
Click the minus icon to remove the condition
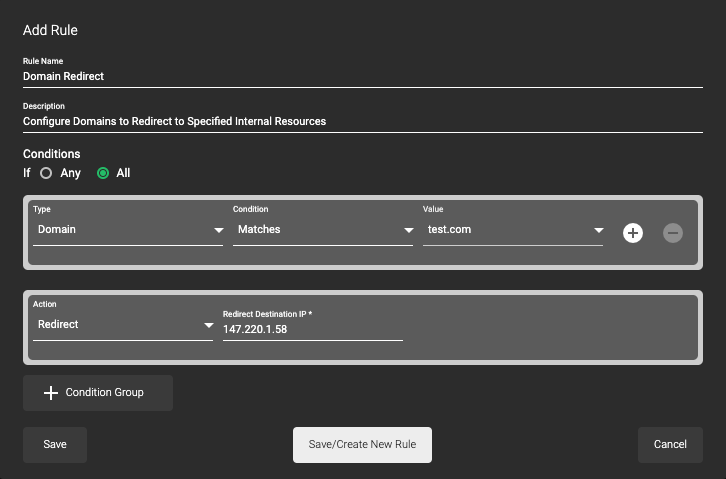coord(673,232)
